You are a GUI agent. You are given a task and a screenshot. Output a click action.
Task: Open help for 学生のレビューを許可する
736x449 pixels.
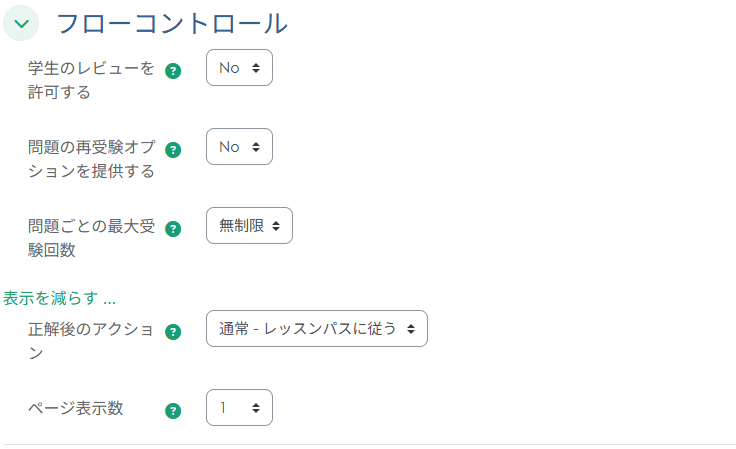pos(173,71)
